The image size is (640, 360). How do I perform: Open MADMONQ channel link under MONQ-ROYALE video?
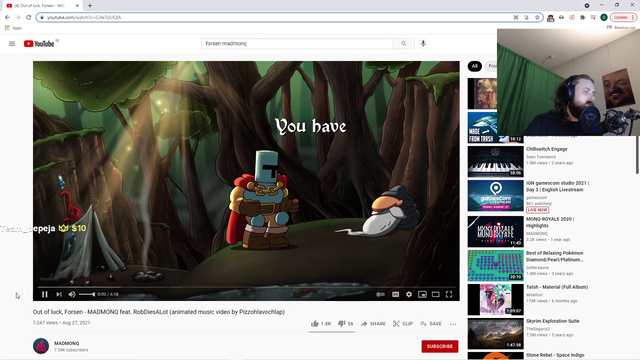click(537, 233)
